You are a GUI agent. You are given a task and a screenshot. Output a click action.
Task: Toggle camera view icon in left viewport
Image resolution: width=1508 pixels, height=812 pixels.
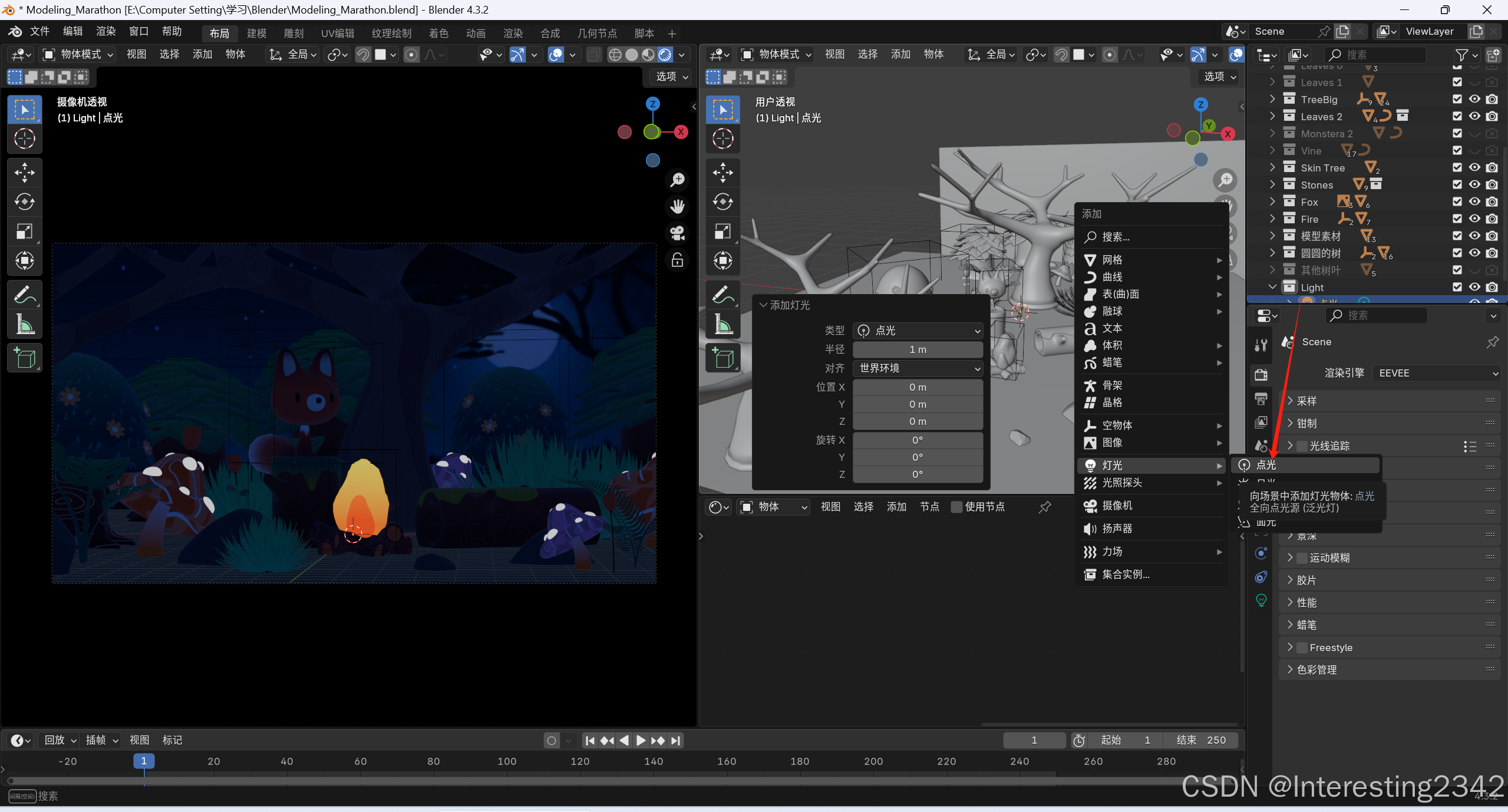[x=677, y=233]
